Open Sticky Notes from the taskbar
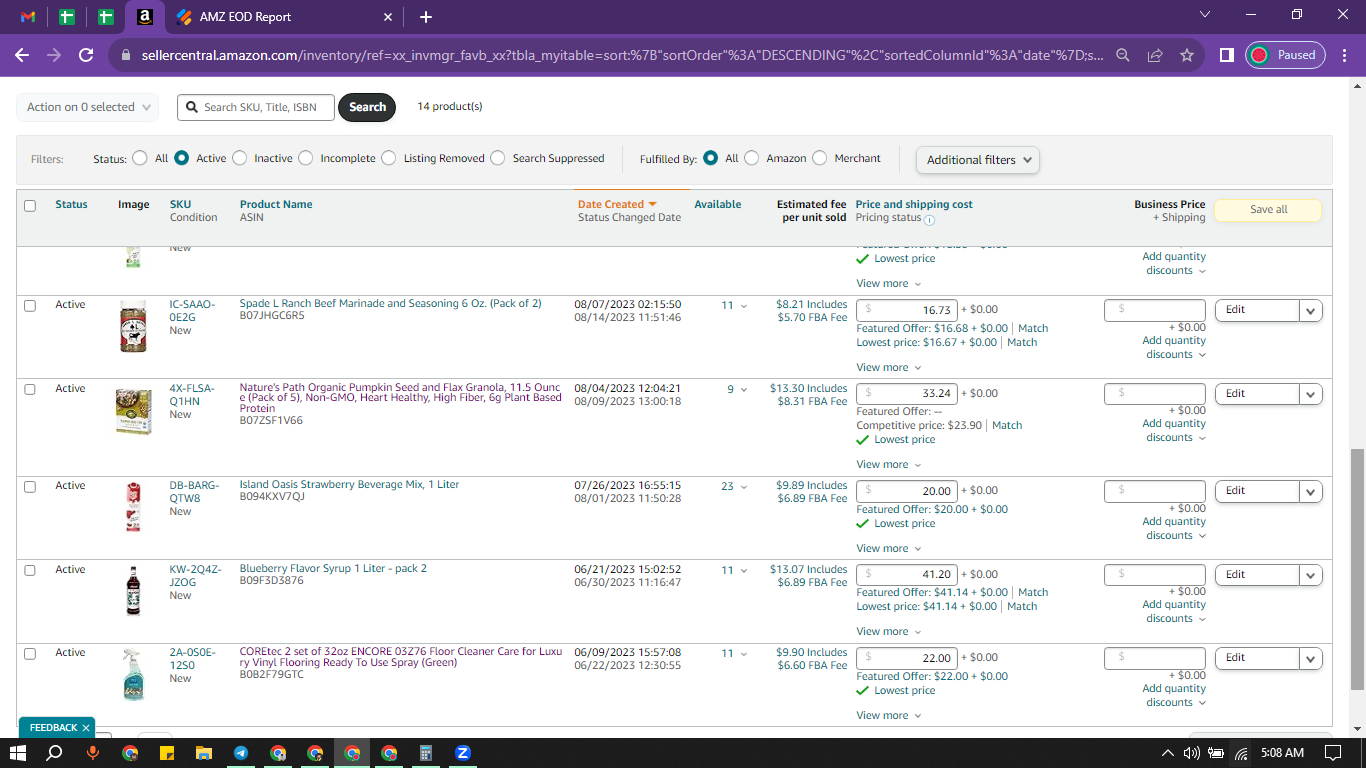Screen dimensions: 1366x768 [x=166, y=753]
